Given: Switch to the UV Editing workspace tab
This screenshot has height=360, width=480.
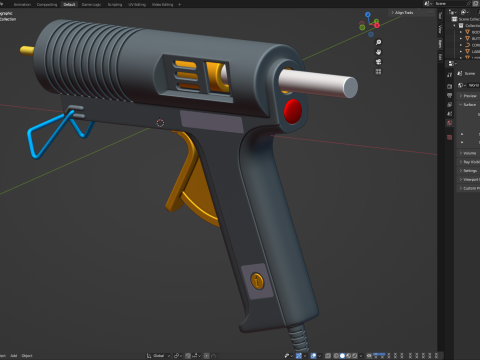Looking at the screenshot, I should (137, 5).
